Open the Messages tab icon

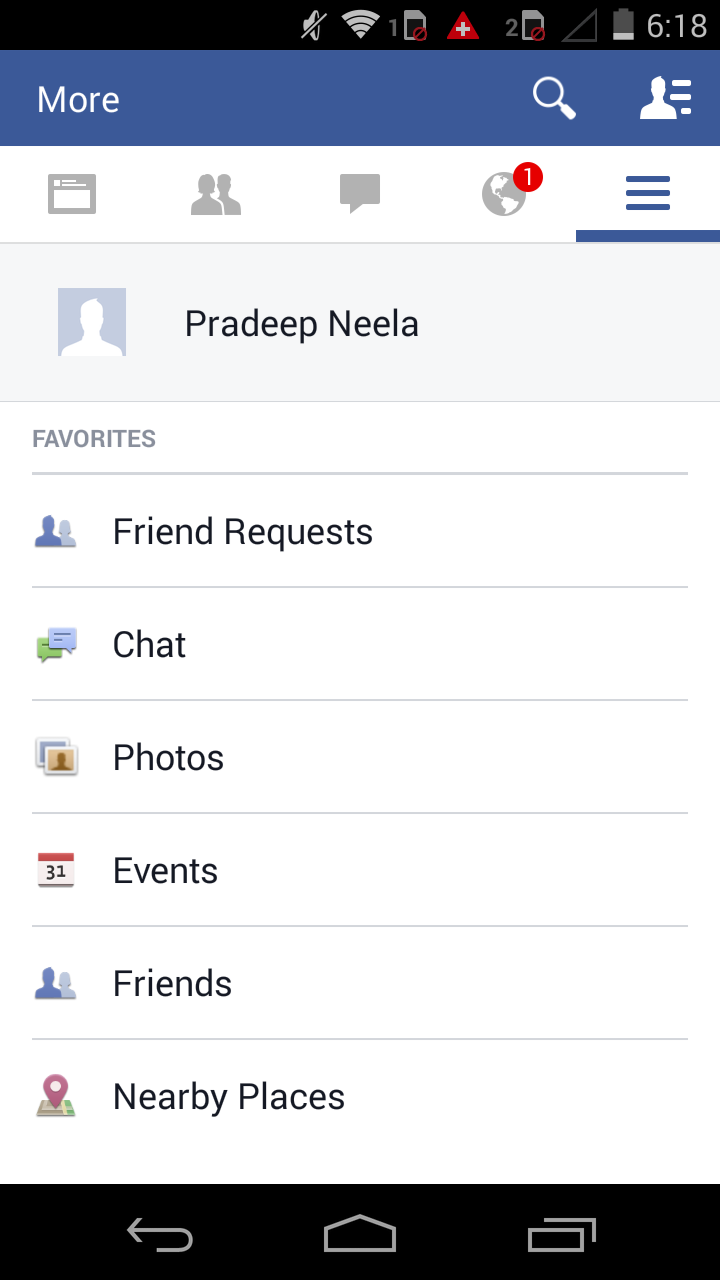[360, 193]
